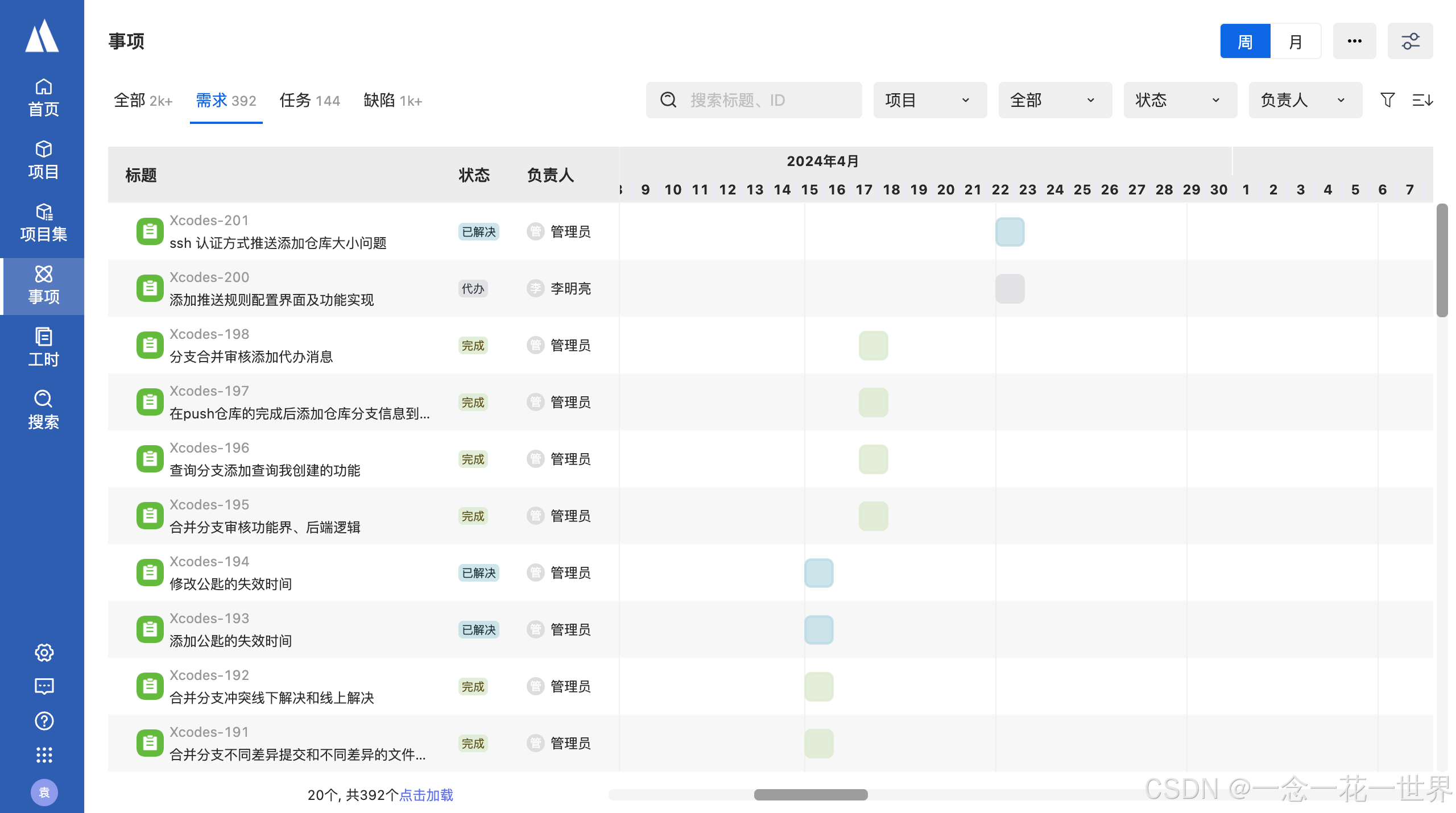The width and height of the screenshot is (1456, 813).
Task: Toggle display settings sliders button
Action: tap(1410, 42)
